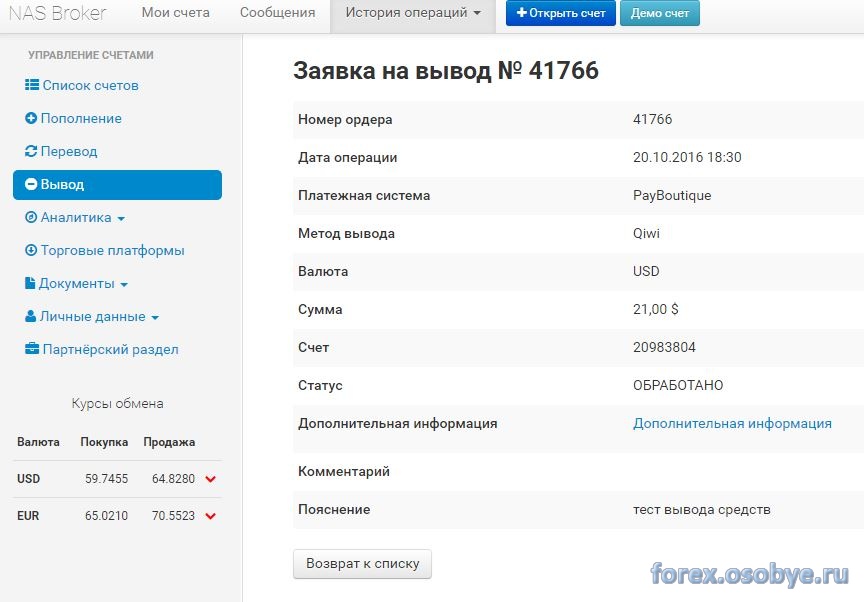The height and width of the screenshot is (602, 864).
Task: Click USD sell rate 64.8280
Action: click(x=174, y=479)
